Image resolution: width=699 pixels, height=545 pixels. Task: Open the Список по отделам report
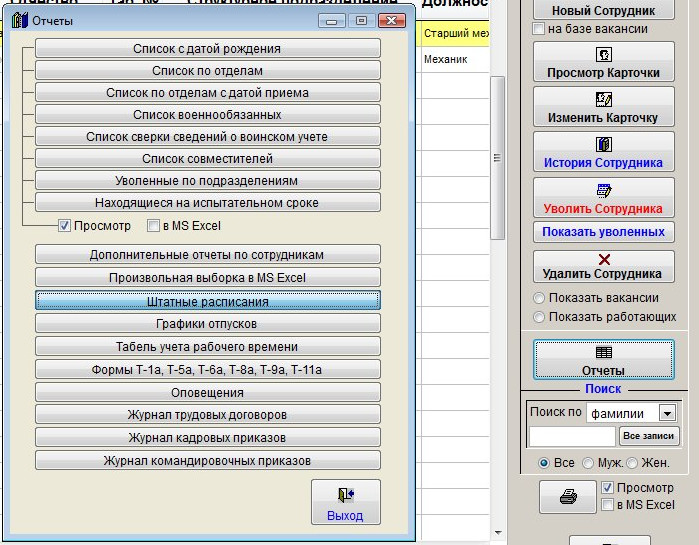coord(208,70)
